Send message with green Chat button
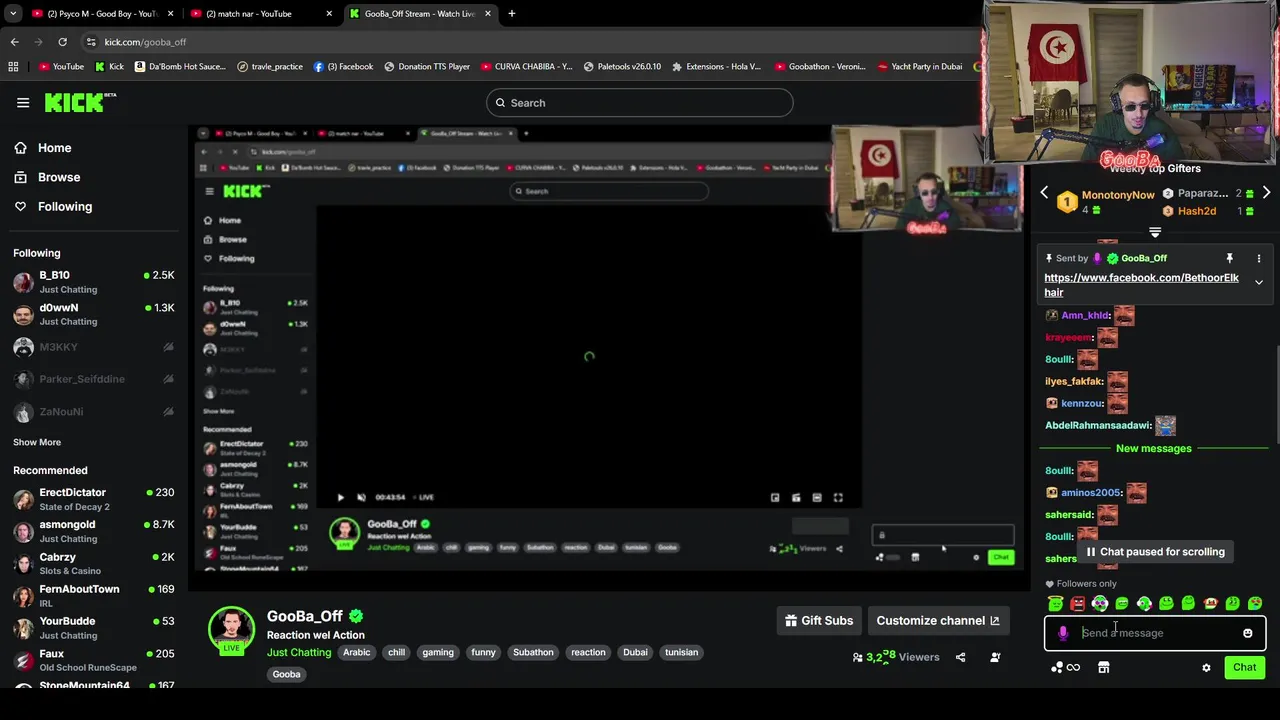Screen dimensions: 1280x720 click(x=1244, y=667)
